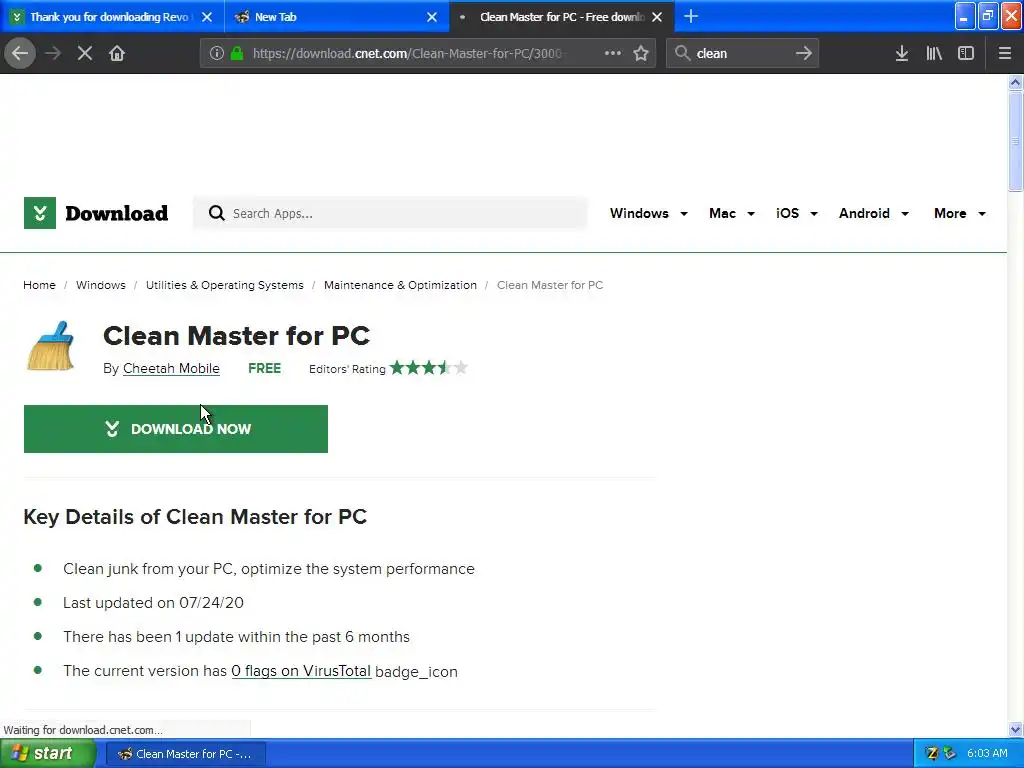The height and width of the screenshot is (768, 1024).
Task: Switch to the 'Thank you for downloading Revo' tab
Action: [x=112, y=17]
